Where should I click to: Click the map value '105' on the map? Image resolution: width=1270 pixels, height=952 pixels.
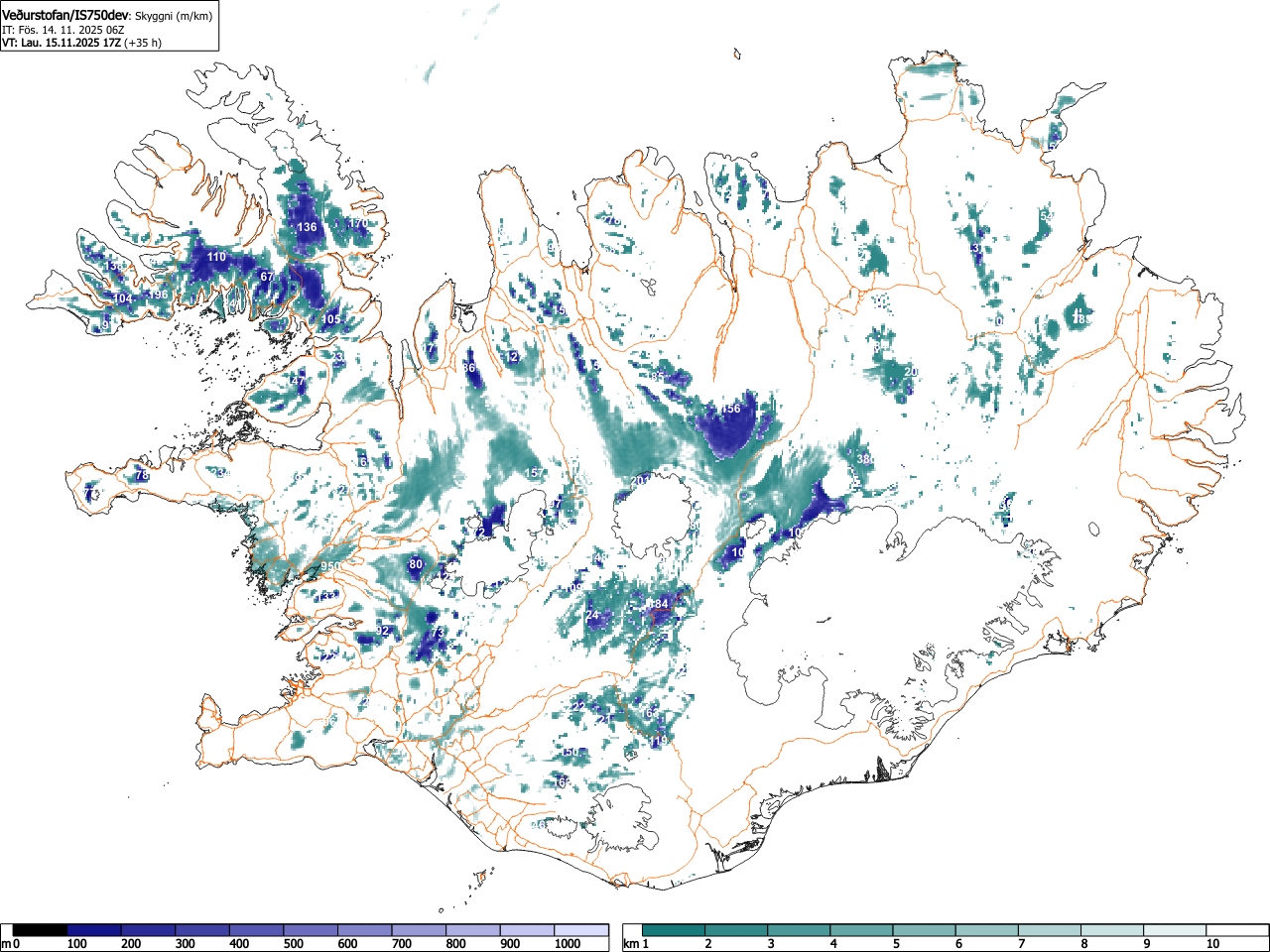(331, 319)
